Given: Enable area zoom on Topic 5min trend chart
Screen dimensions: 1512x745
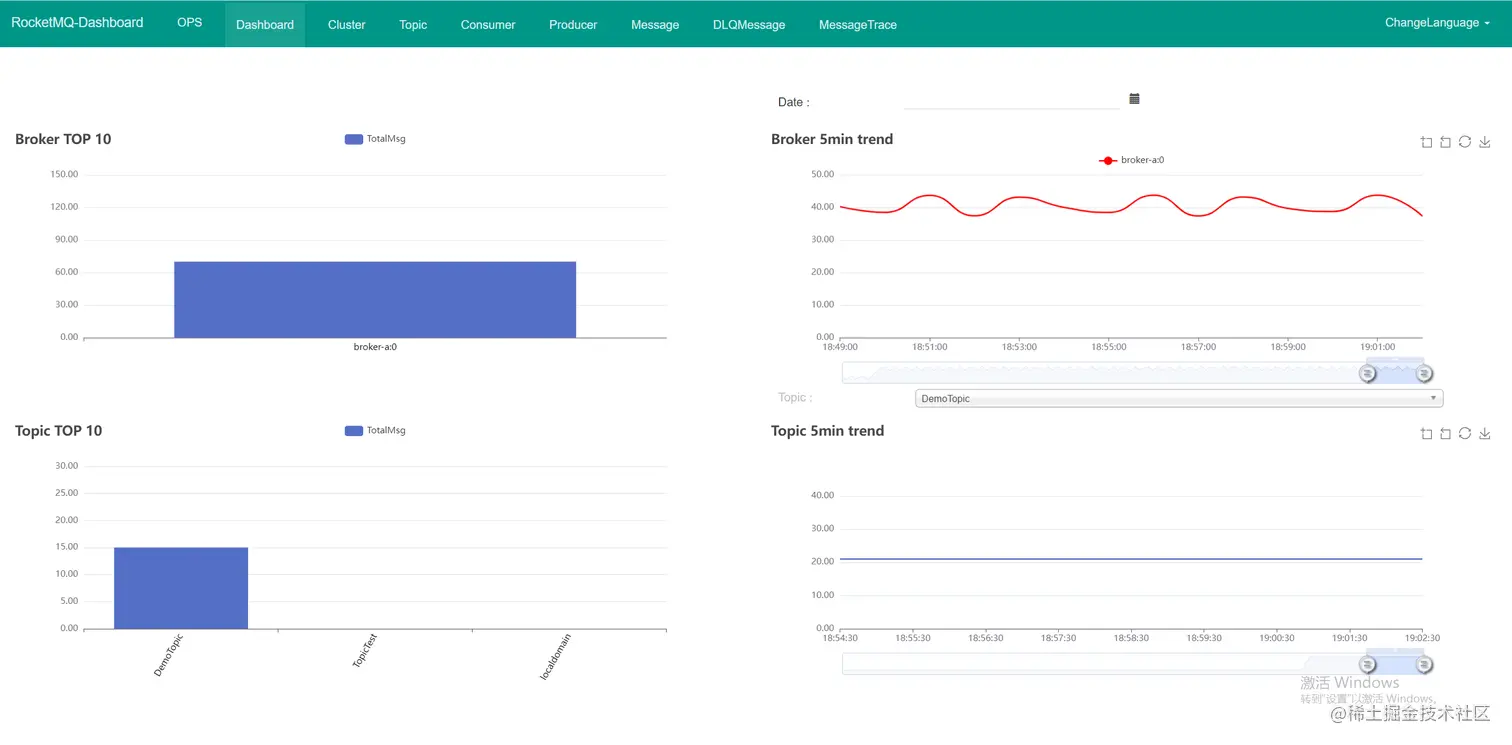Looking at the screenshot, I should pos(1426,433).
